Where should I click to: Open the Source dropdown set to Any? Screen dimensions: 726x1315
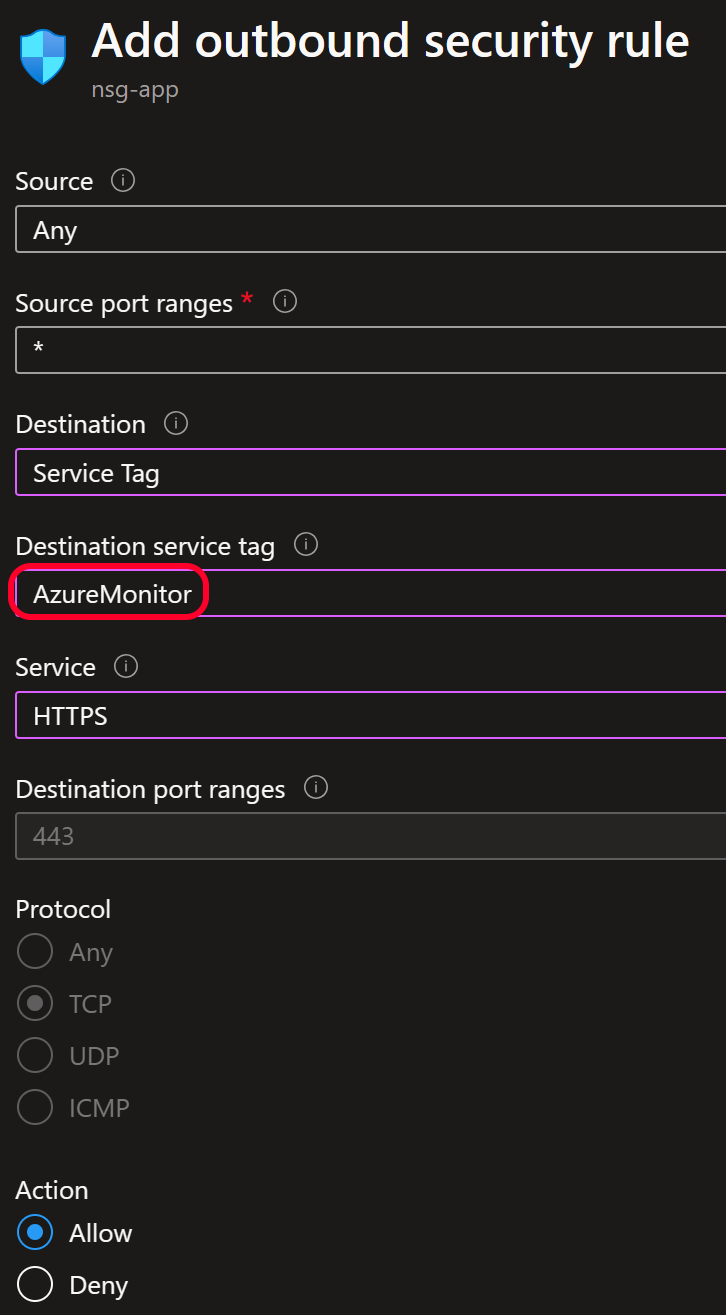(x=371, y=230)
